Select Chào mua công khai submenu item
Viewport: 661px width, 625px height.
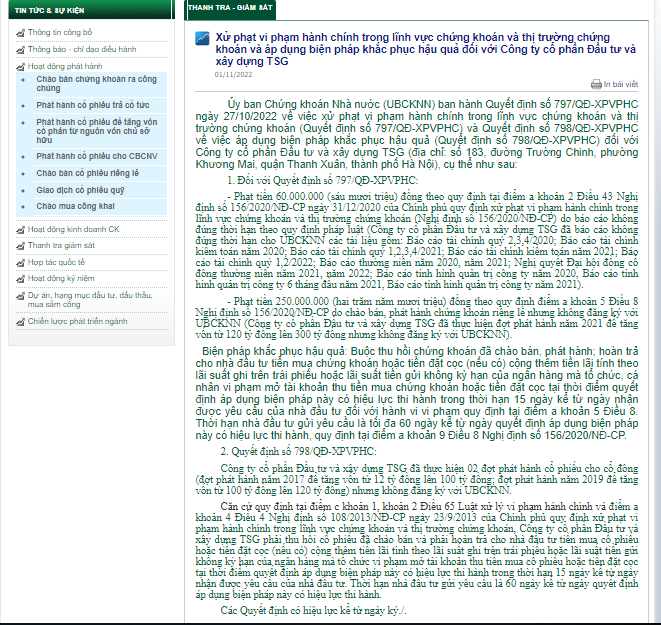75,205
